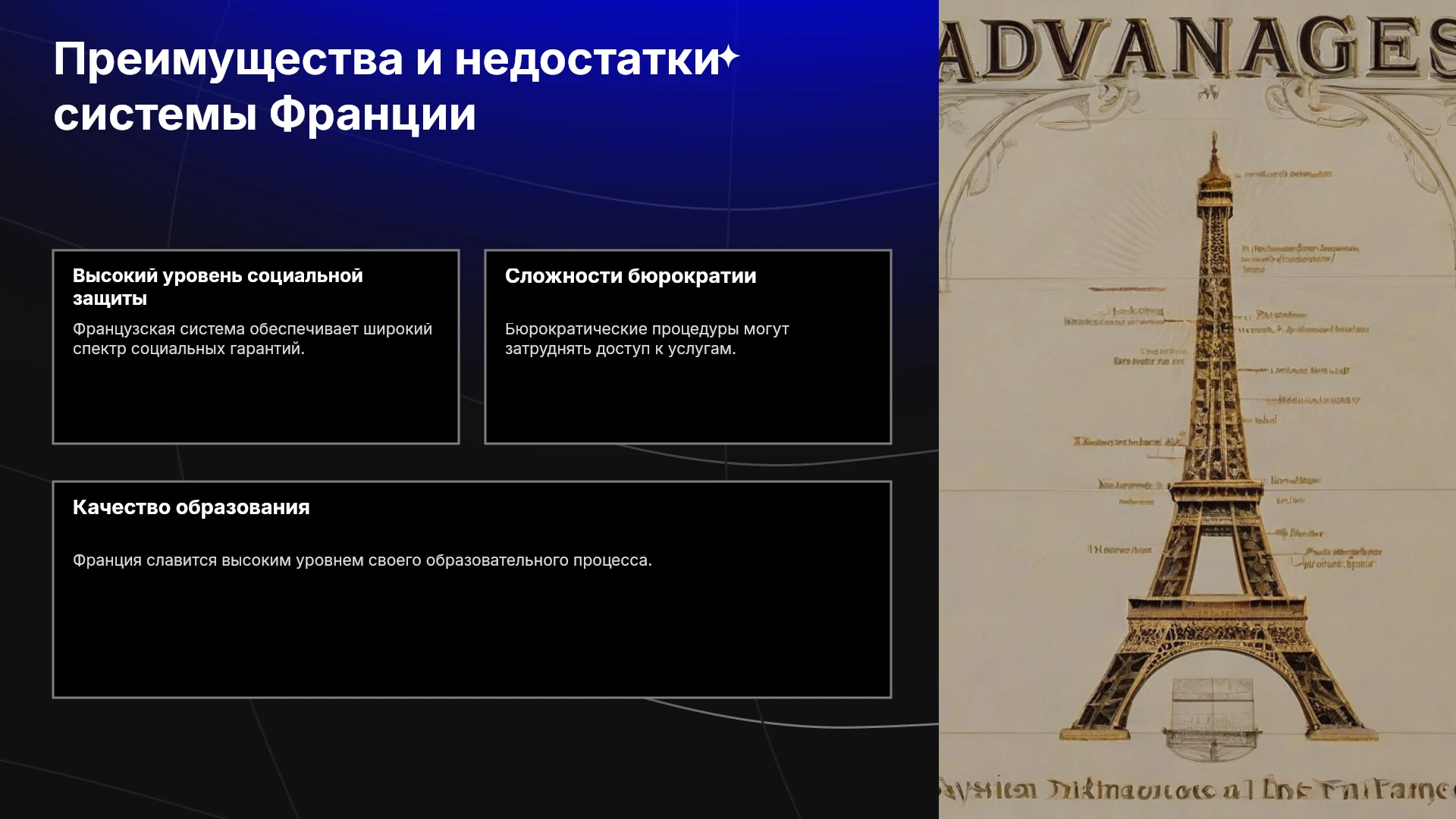Click the word "Франции" in the title
Viewport: 1456px width, 819px height.
coord(372,115)
